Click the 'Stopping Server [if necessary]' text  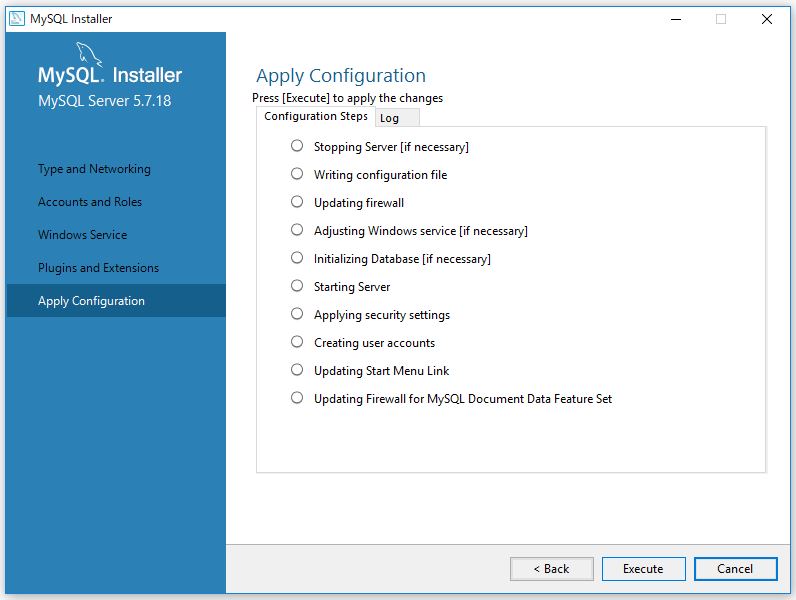point(391,147)
